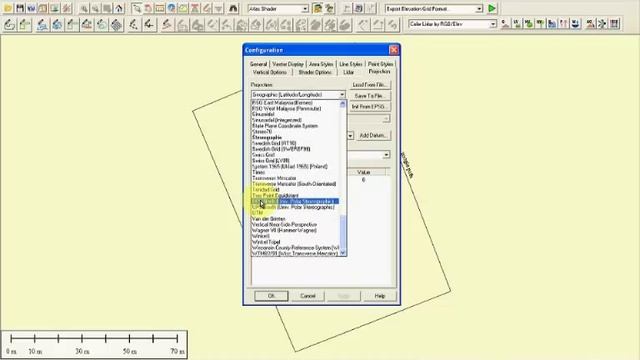
Task: Click the projection list scroll-down arrow
Action: tap(343, 253)
